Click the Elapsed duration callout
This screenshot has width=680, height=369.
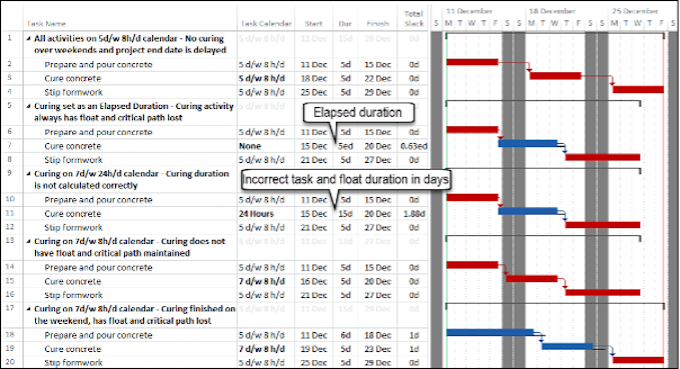coord(358,113)
